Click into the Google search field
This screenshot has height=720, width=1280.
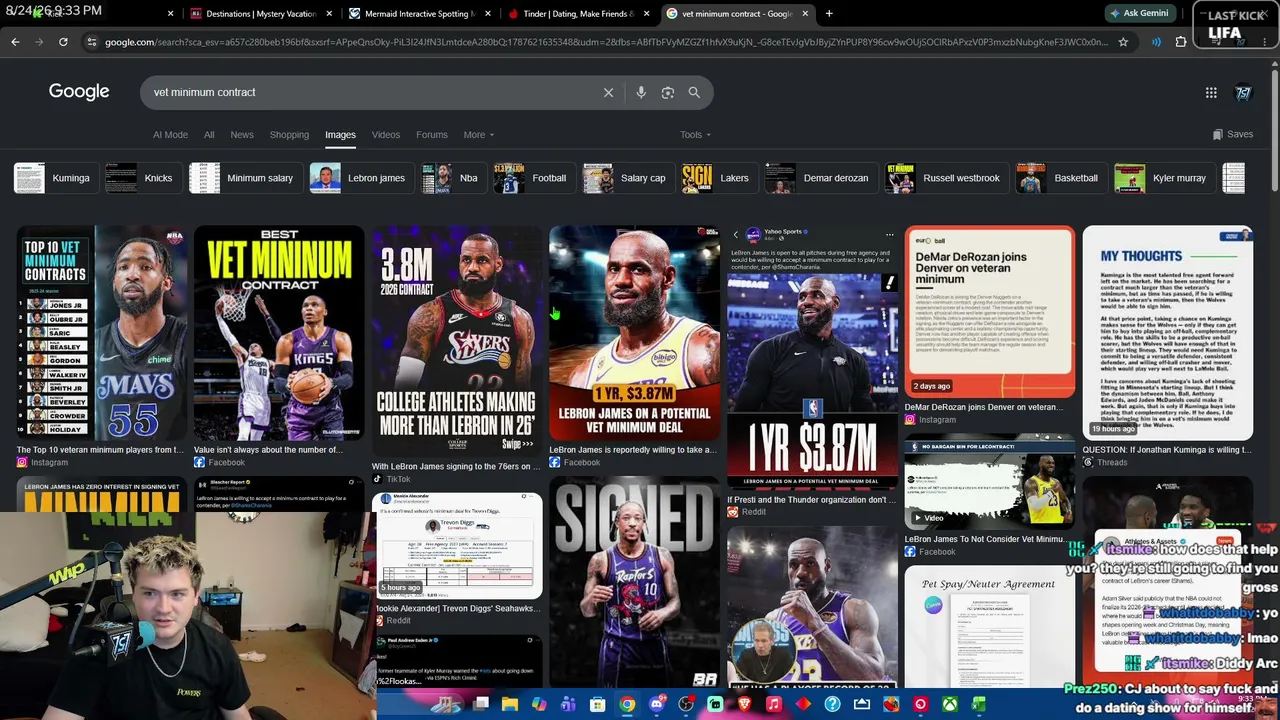[370, 92]
